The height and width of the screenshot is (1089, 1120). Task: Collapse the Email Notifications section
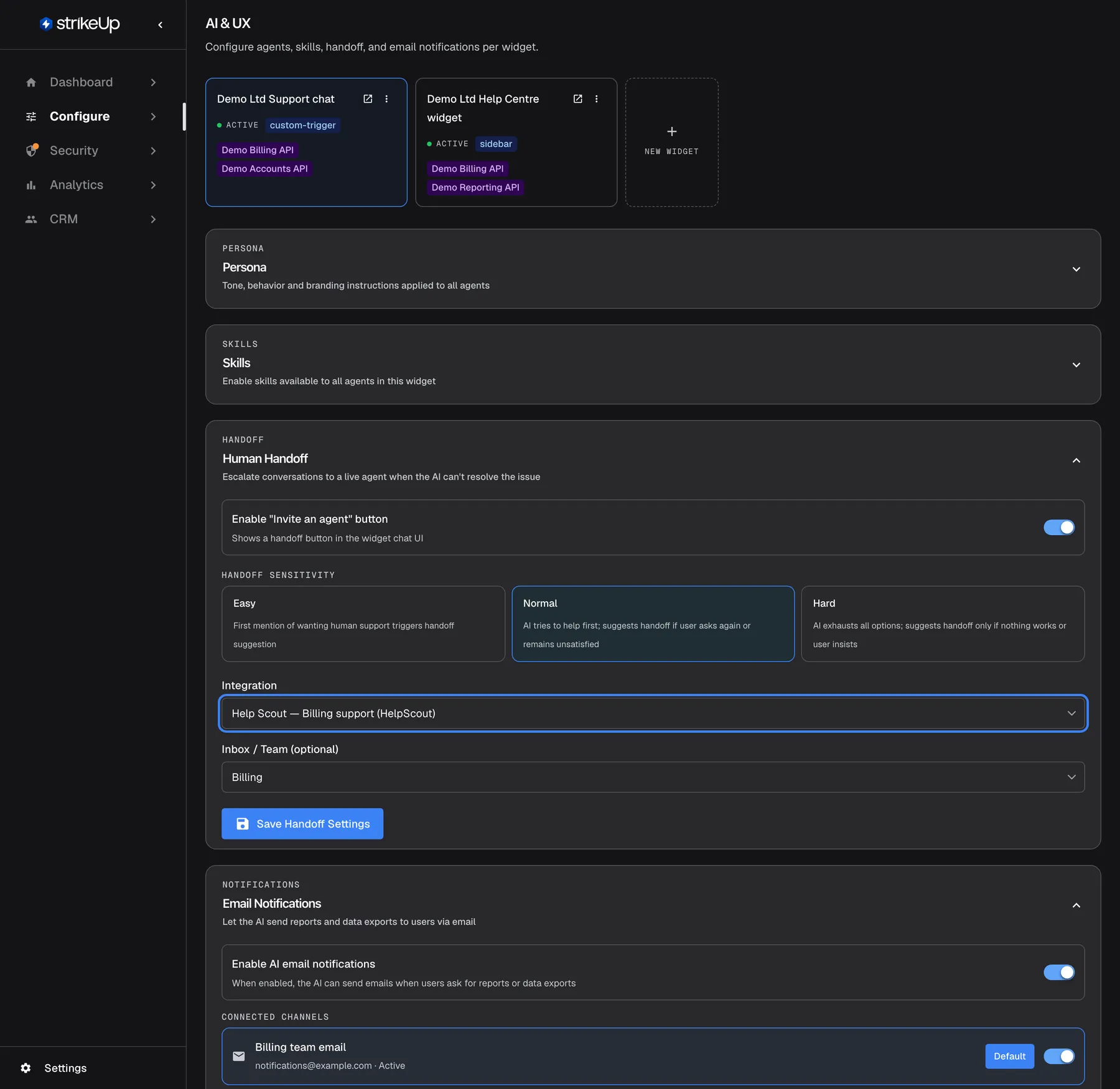[1076, 905]
